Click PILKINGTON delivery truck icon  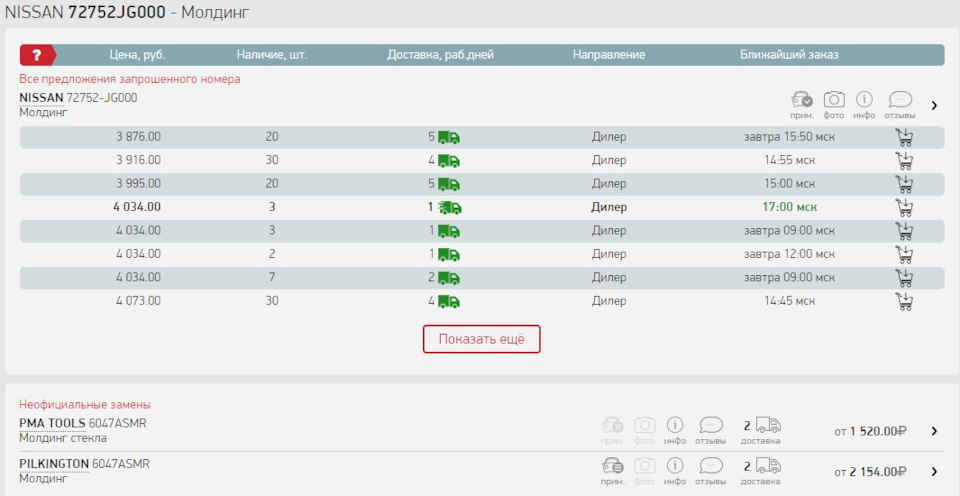(768, 466)
